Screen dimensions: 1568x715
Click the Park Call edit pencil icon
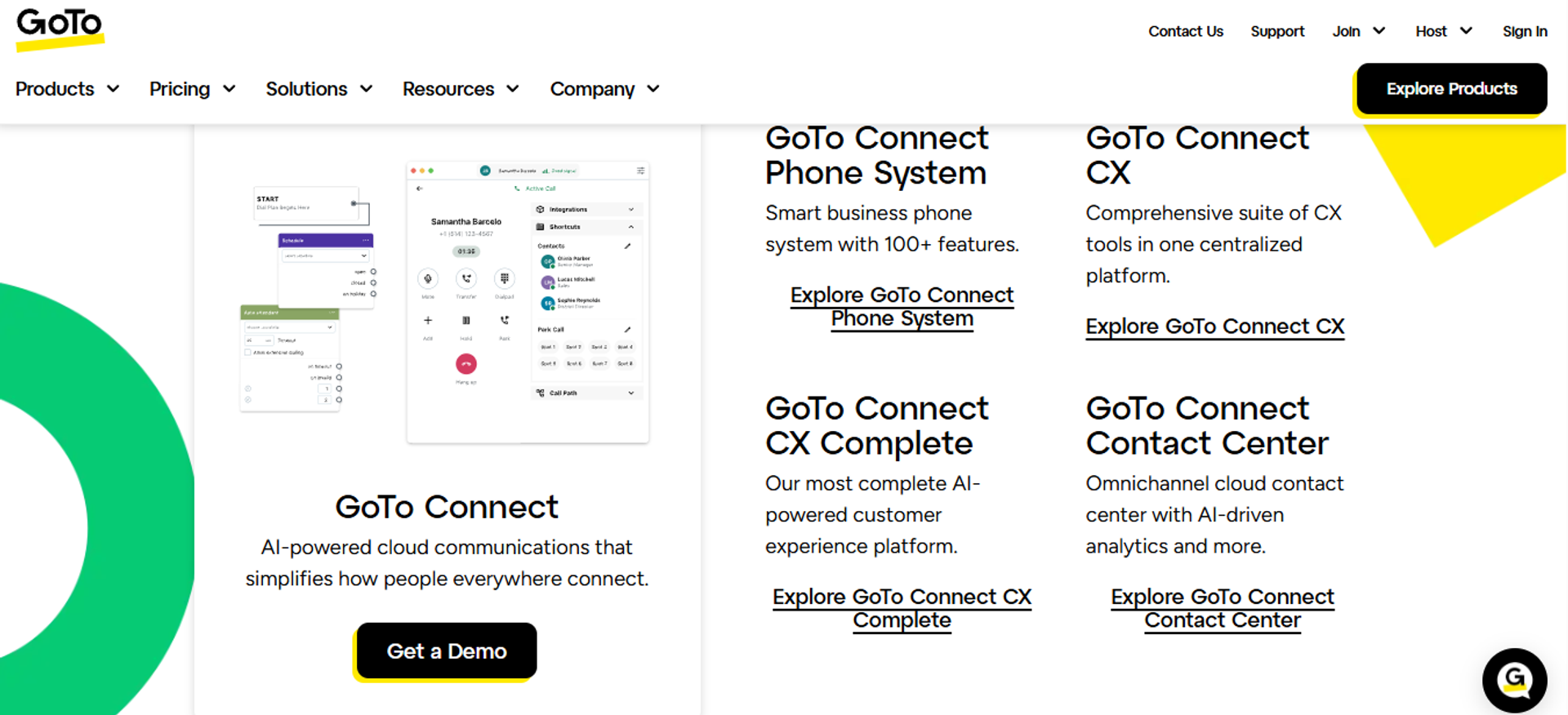628,330
